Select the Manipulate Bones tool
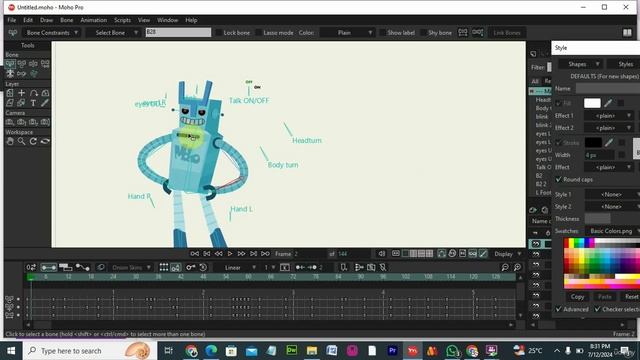 (22, 73)
